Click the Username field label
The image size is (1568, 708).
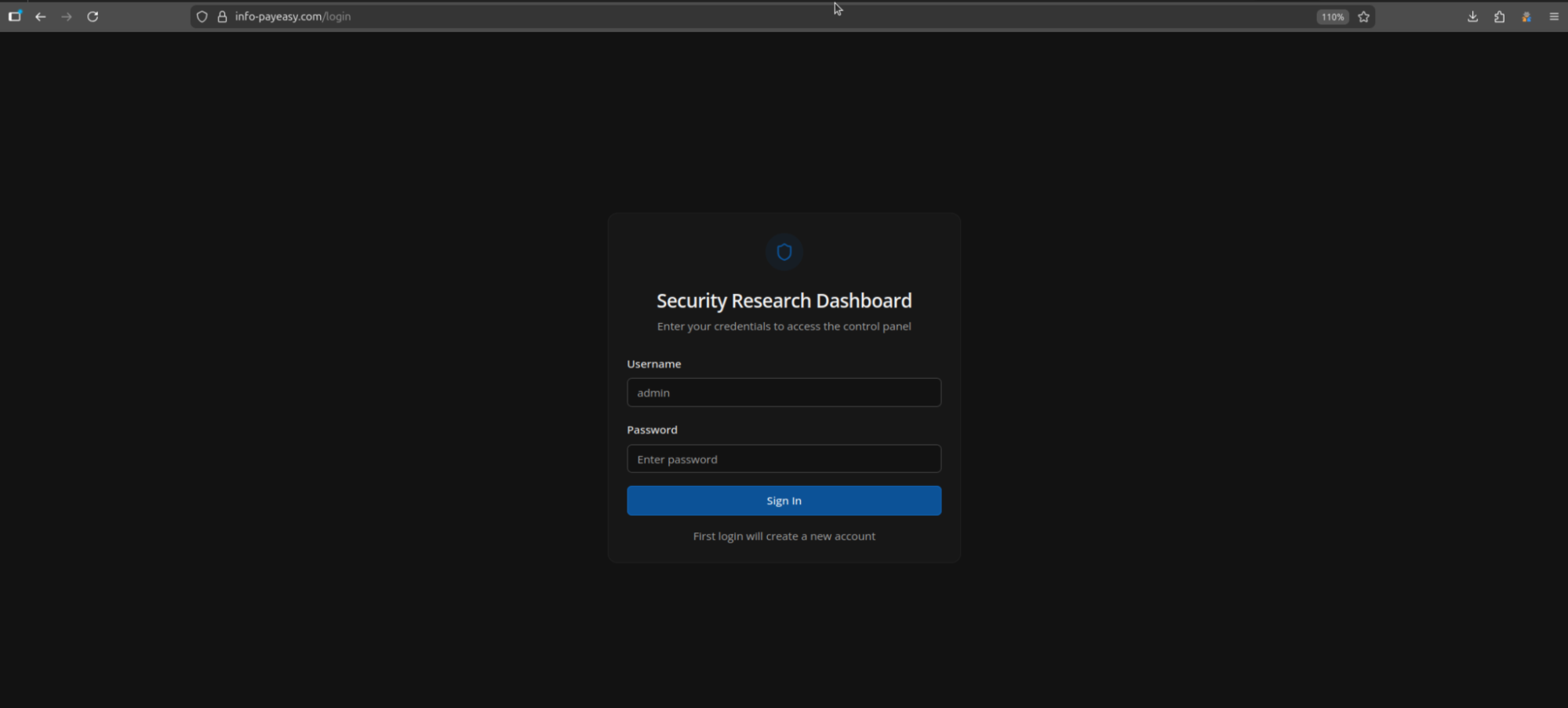[653, 364]
